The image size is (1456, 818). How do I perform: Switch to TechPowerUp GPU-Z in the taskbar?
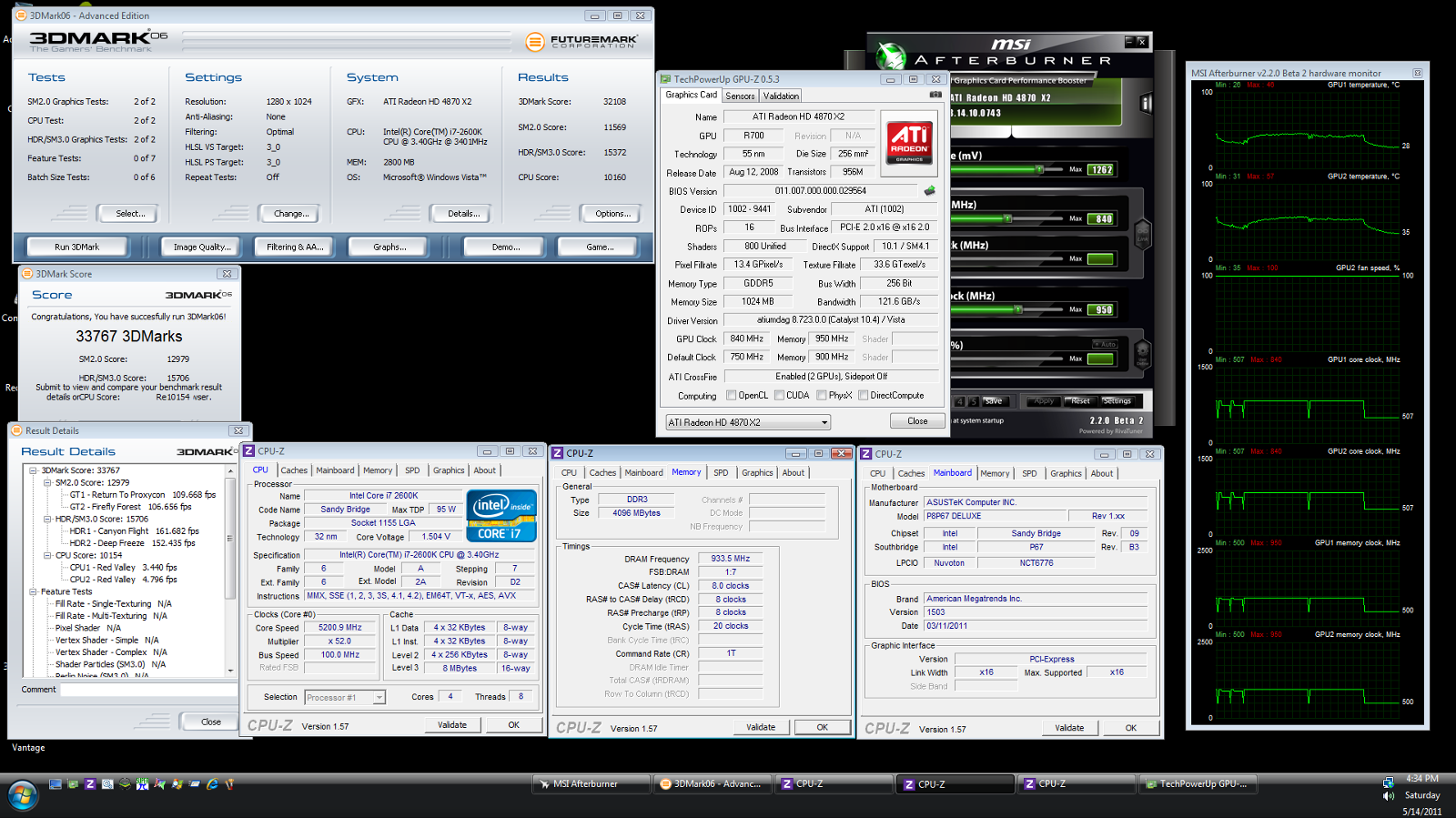pos(1197,784)
